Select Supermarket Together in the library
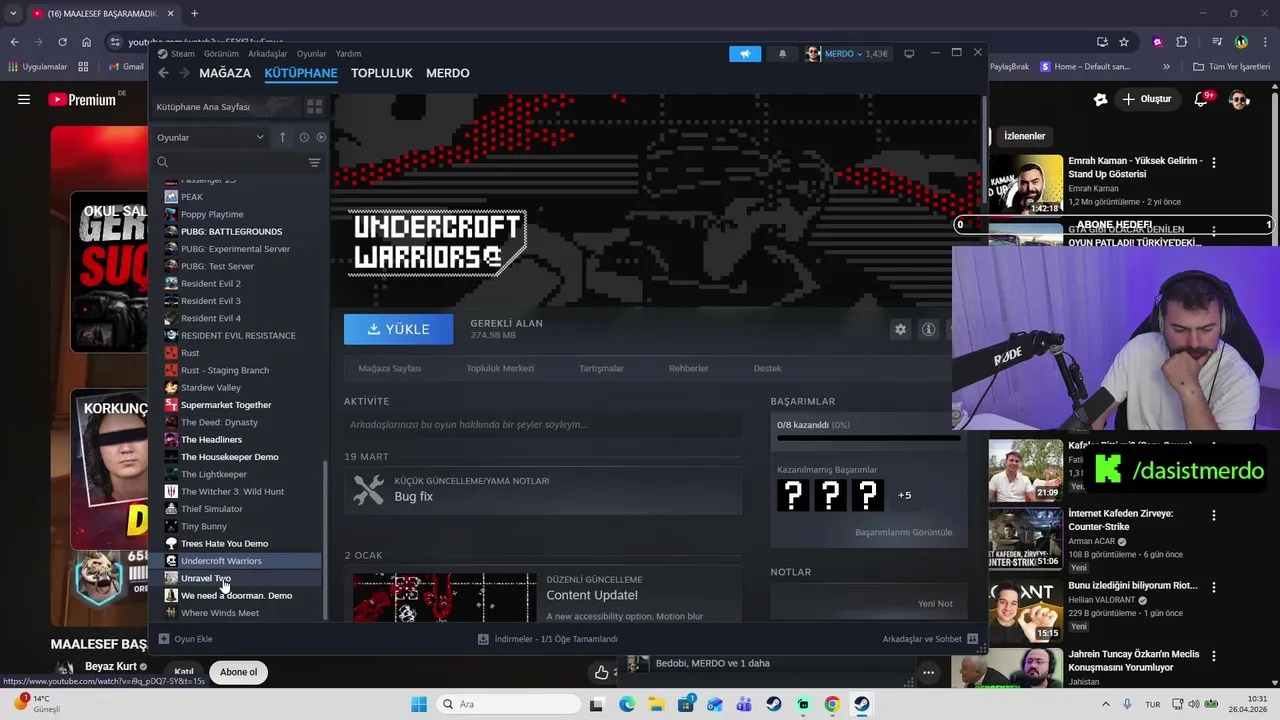The height and width of the screenshot is (720, 1280). click(226, 405)
